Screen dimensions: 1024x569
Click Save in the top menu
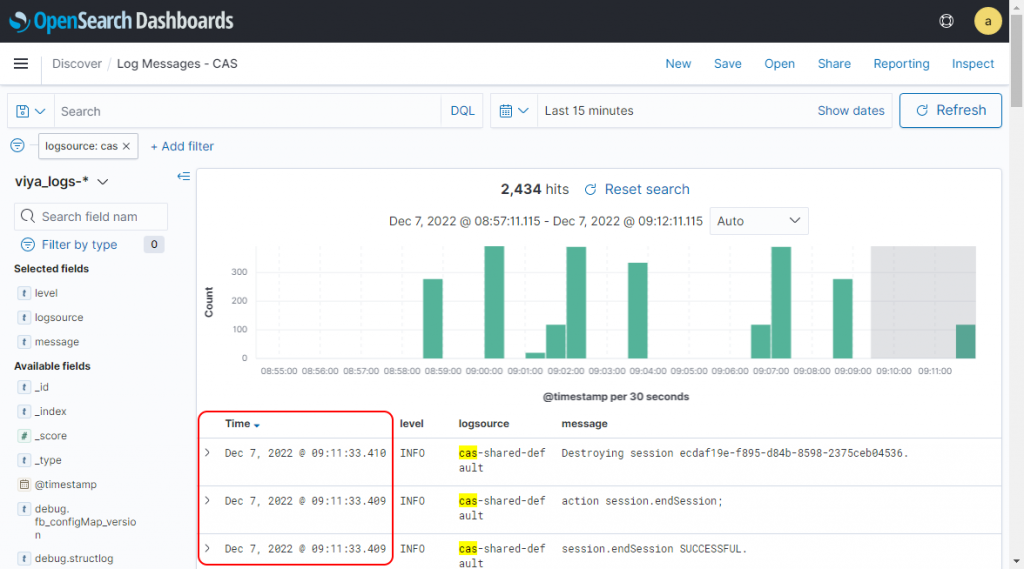click(x=727, y=64)
